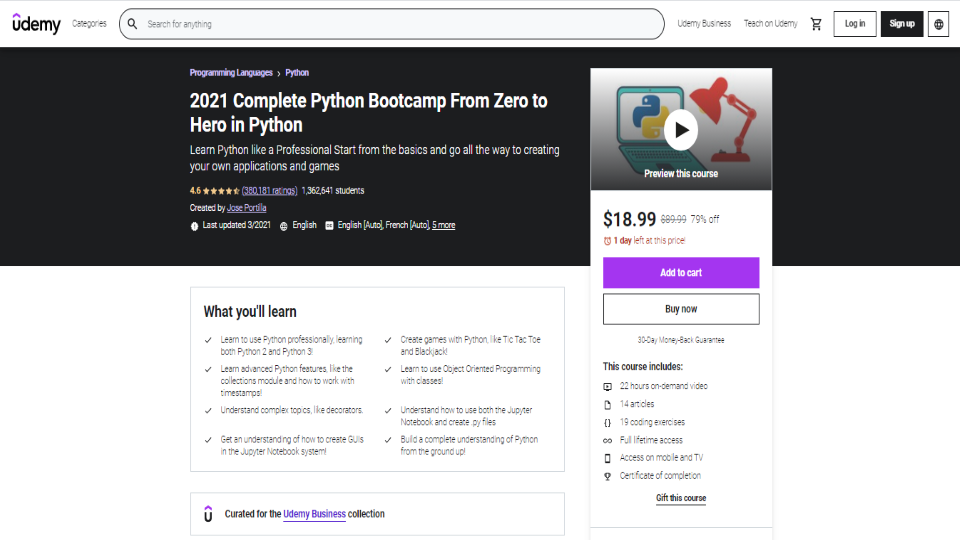The image size is (960, 540).
Task: Click the alarm clock icon by 1 day left
Action: pyautogui.click(x=607, y=241)
